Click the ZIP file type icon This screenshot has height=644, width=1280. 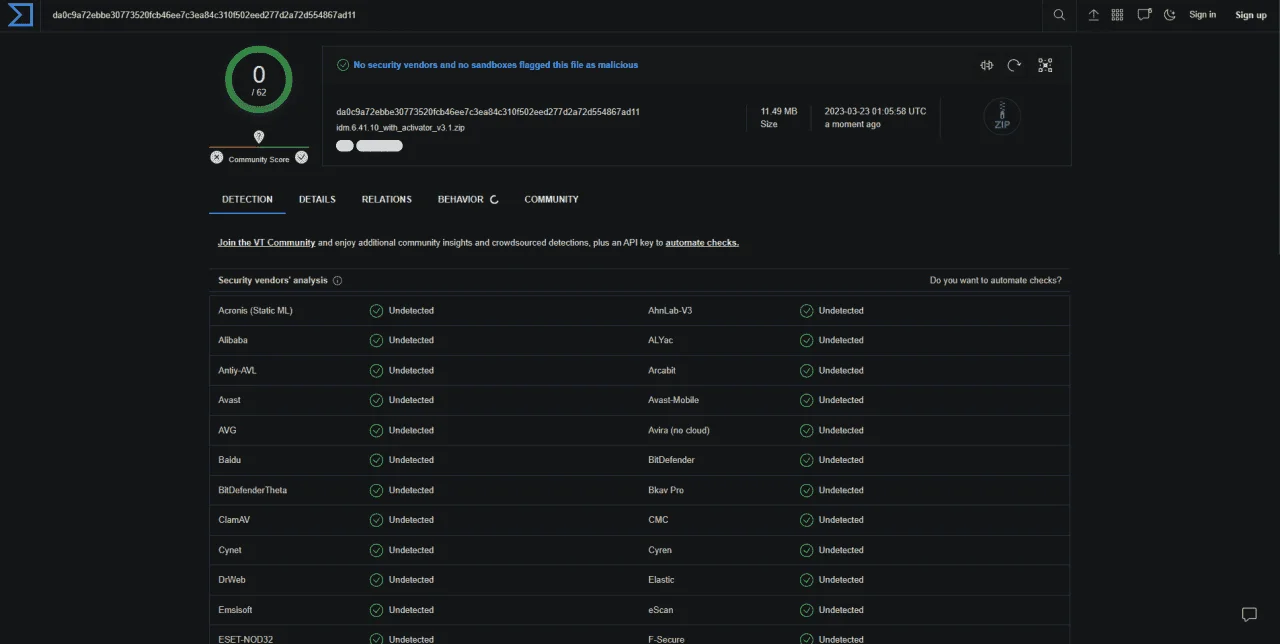[1002, 116]
